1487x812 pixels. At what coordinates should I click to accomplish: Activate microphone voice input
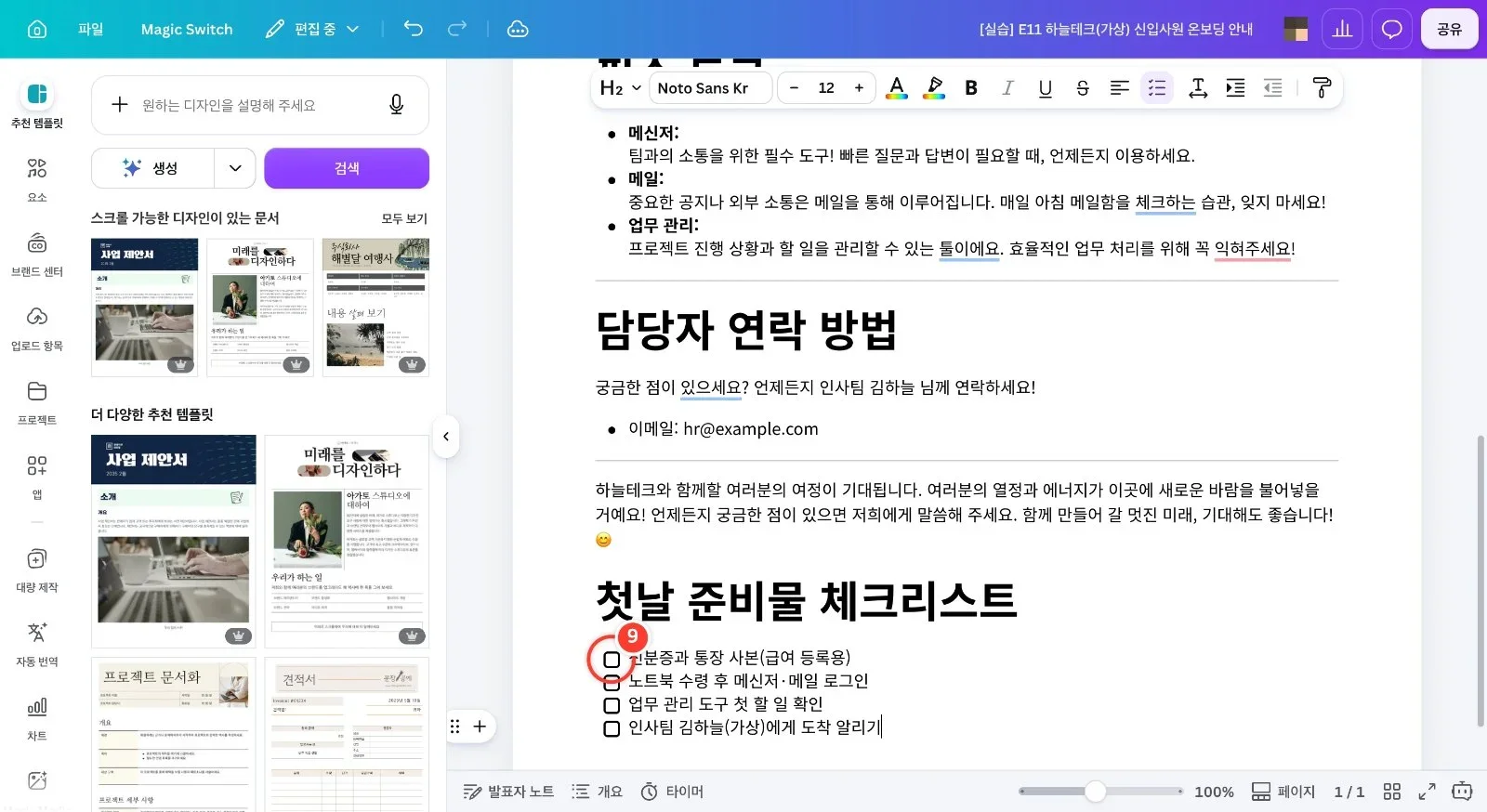[x=397, y=105]
